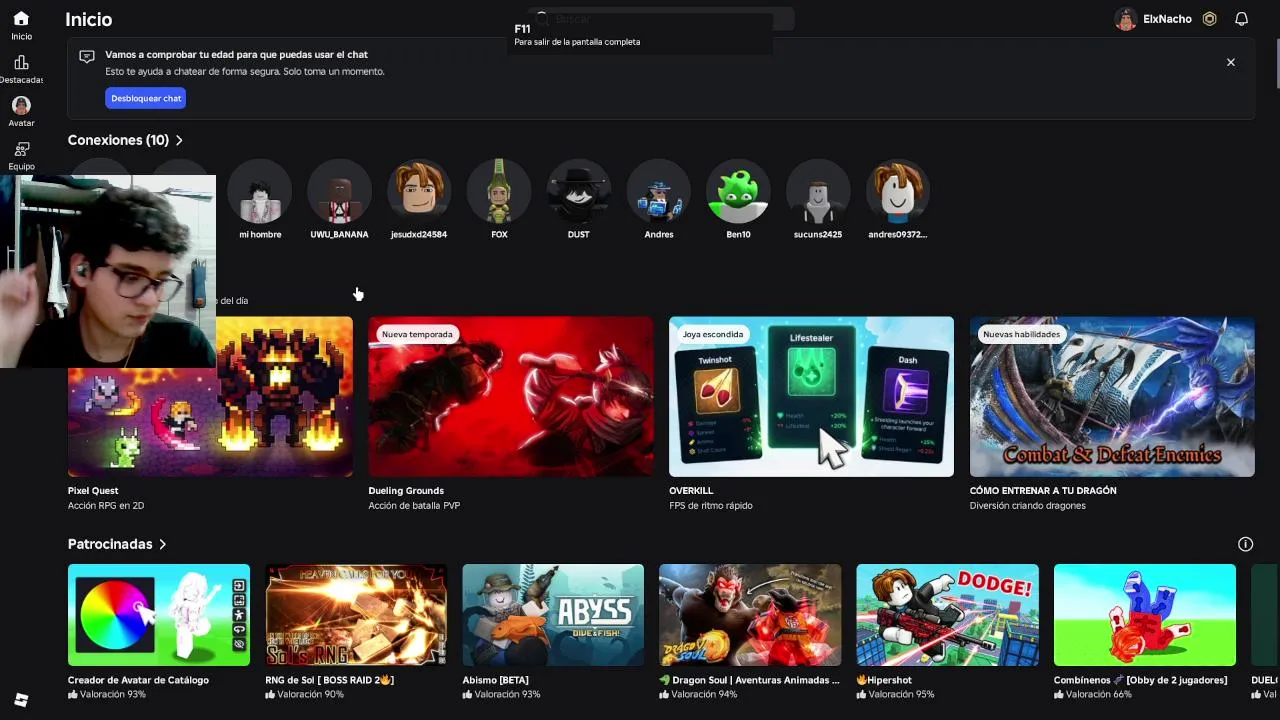Open the Ben10 connection avatar
Image resolution: width=1280 pixels, height=720 pixels.
[x=738, y=191]
